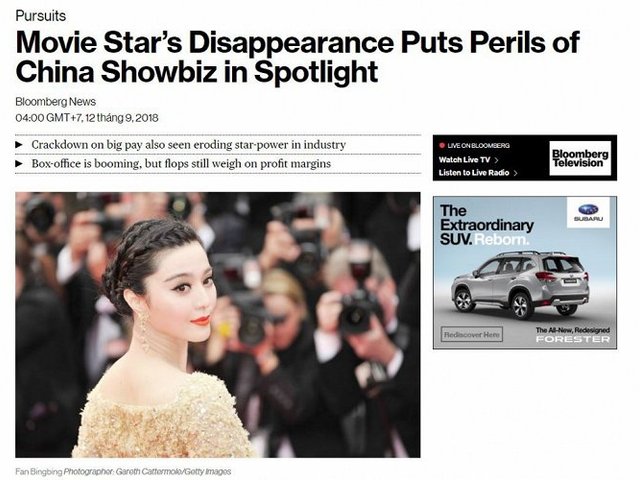The width and height of the screenshot is (640, 480).
Task: Click the article headline about Movie Star's Disappearance
Action: point(297,57)
